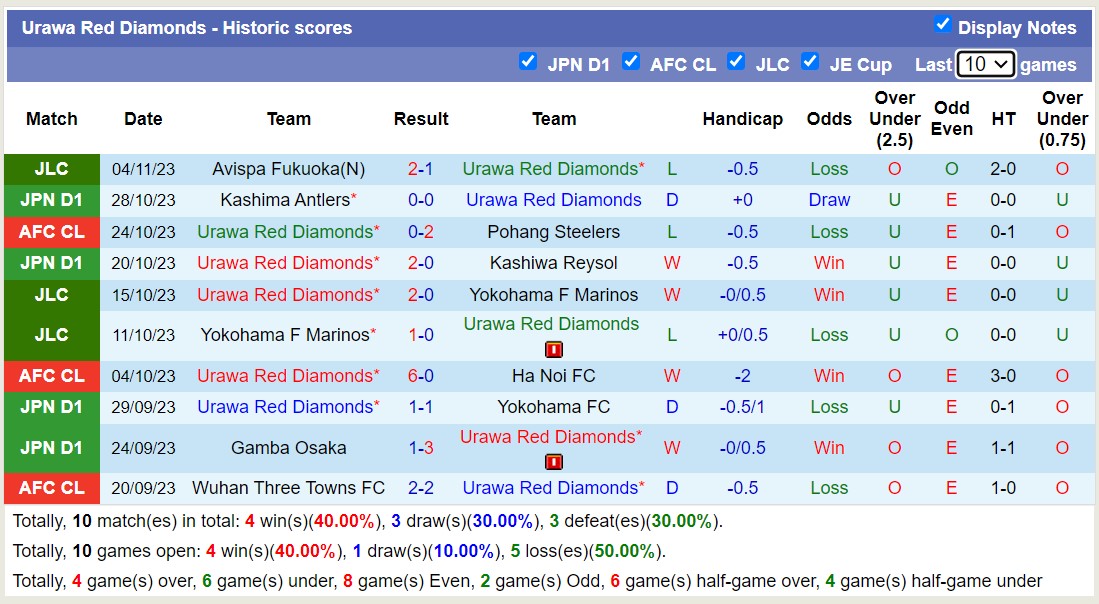The height and width of the screenshot is (604, 1099).
Task: Uncheck the JPN D1 filter checkbox
Action: pyautogui.click(x=528, y=62)
